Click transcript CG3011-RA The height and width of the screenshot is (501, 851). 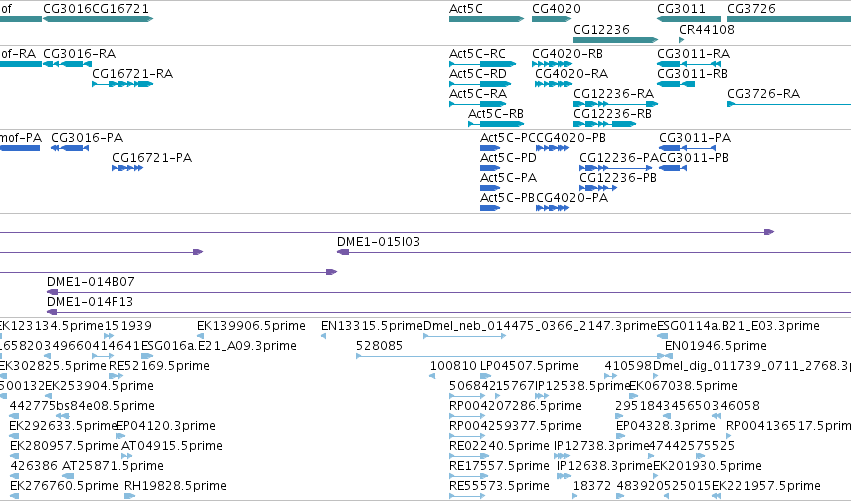(x=689, y=64)
